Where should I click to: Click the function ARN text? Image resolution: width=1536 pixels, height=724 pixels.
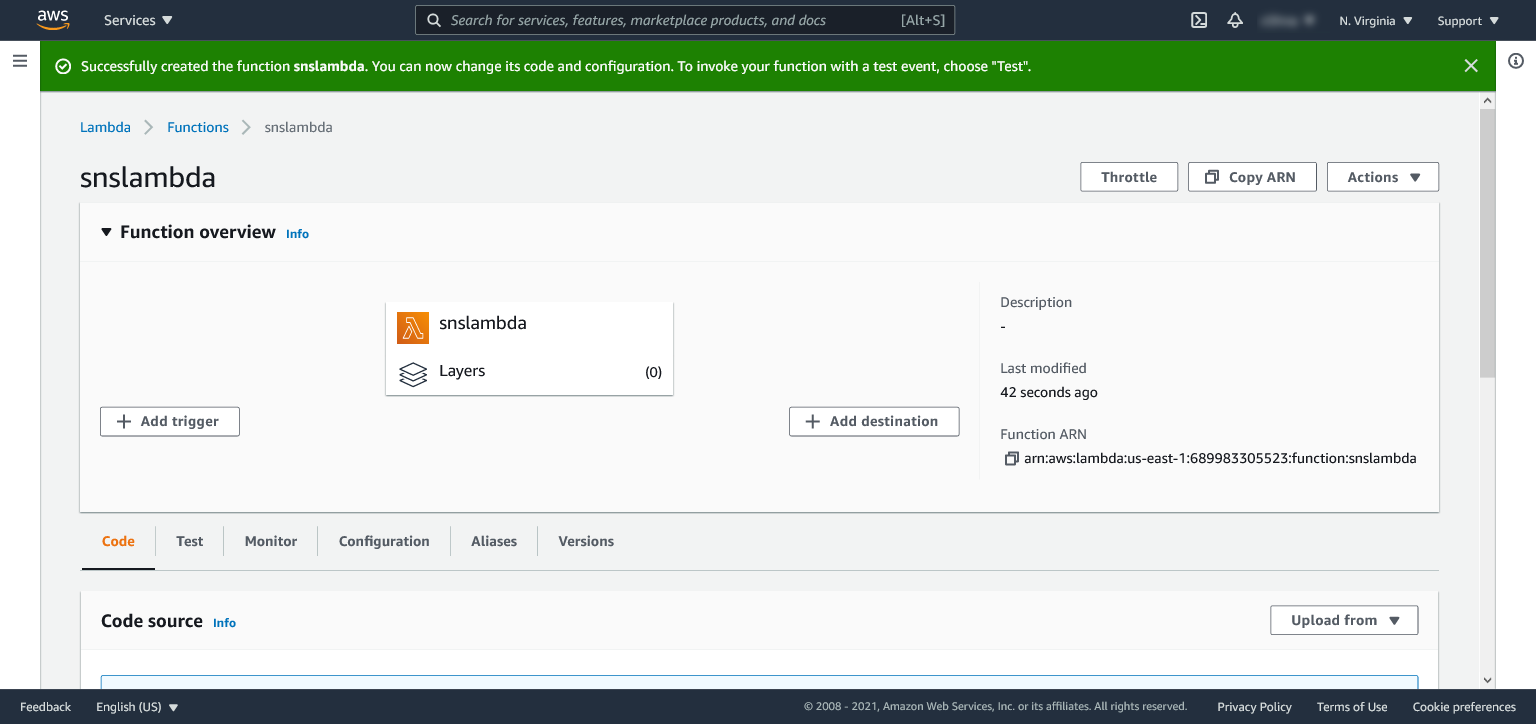[x=1220, y=459]
